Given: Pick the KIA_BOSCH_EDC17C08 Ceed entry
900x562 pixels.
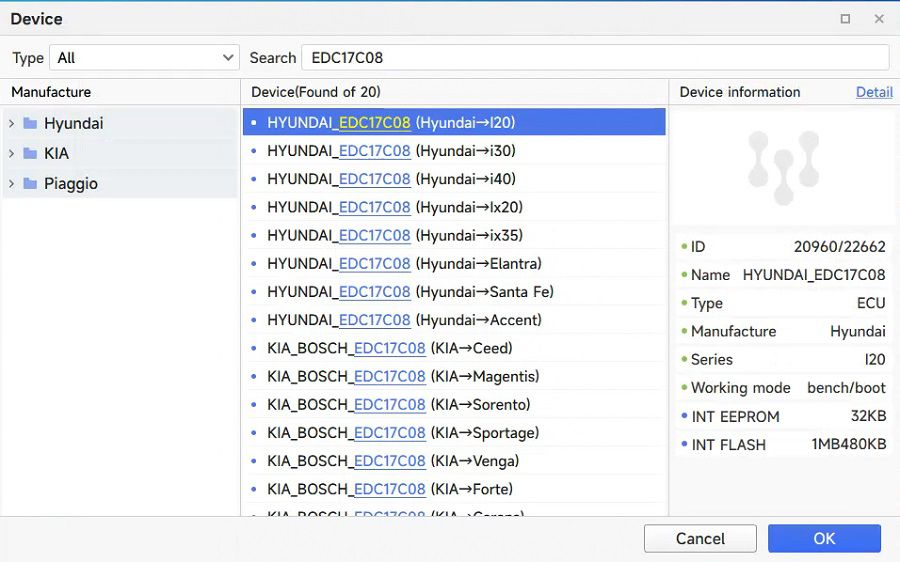Looking at the screenshot, I should pyautogui.click(x=389, y=348).
